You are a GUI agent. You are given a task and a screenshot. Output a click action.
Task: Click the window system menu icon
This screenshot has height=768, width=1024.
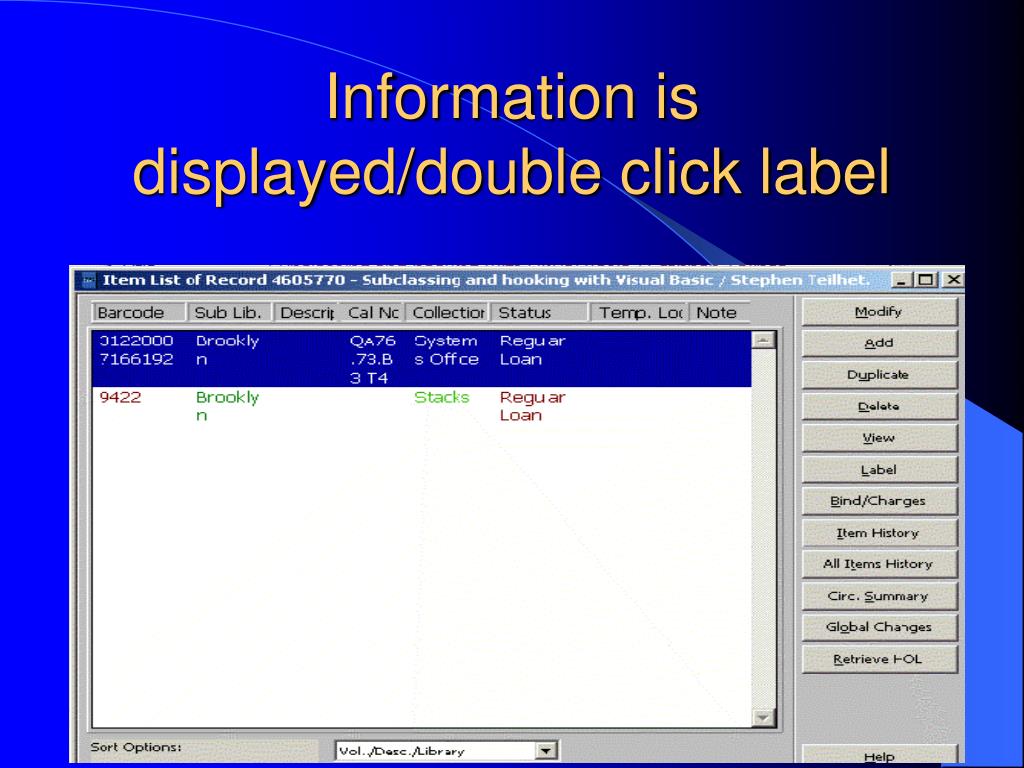point(87,280)
